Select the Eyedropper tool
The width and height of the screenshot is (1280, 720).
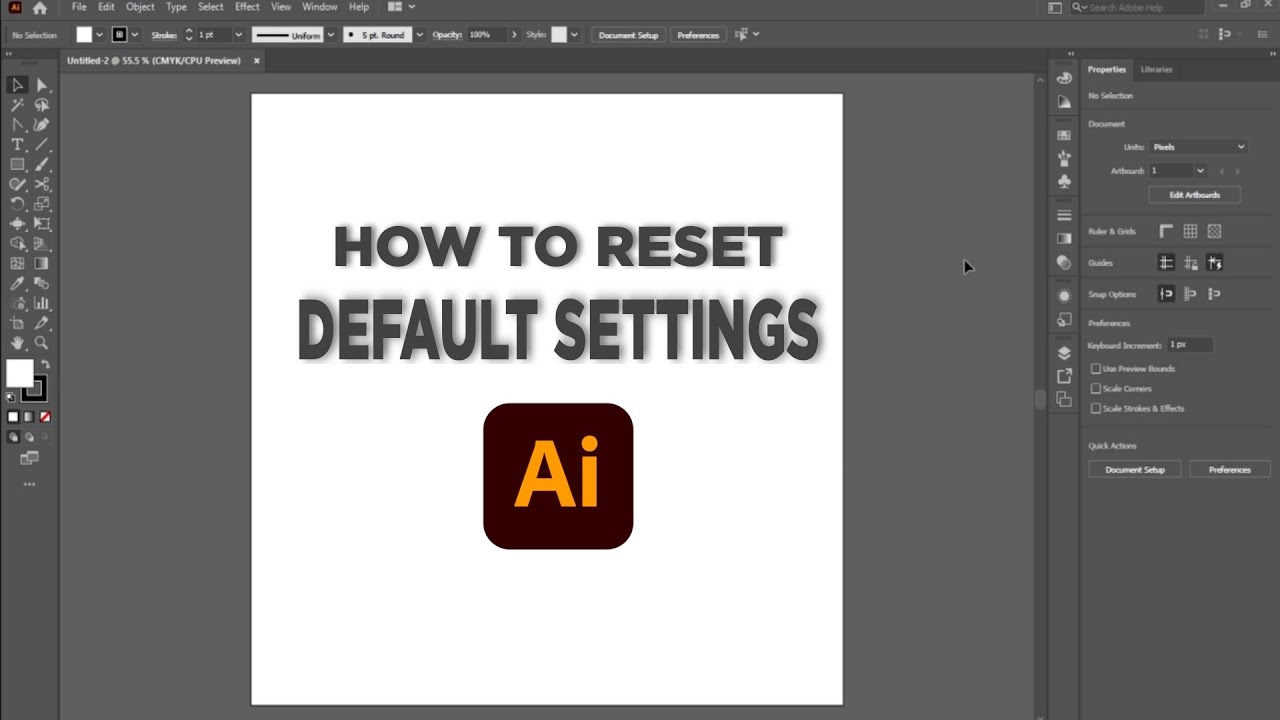pyautogui.click(x=17, y=284)
